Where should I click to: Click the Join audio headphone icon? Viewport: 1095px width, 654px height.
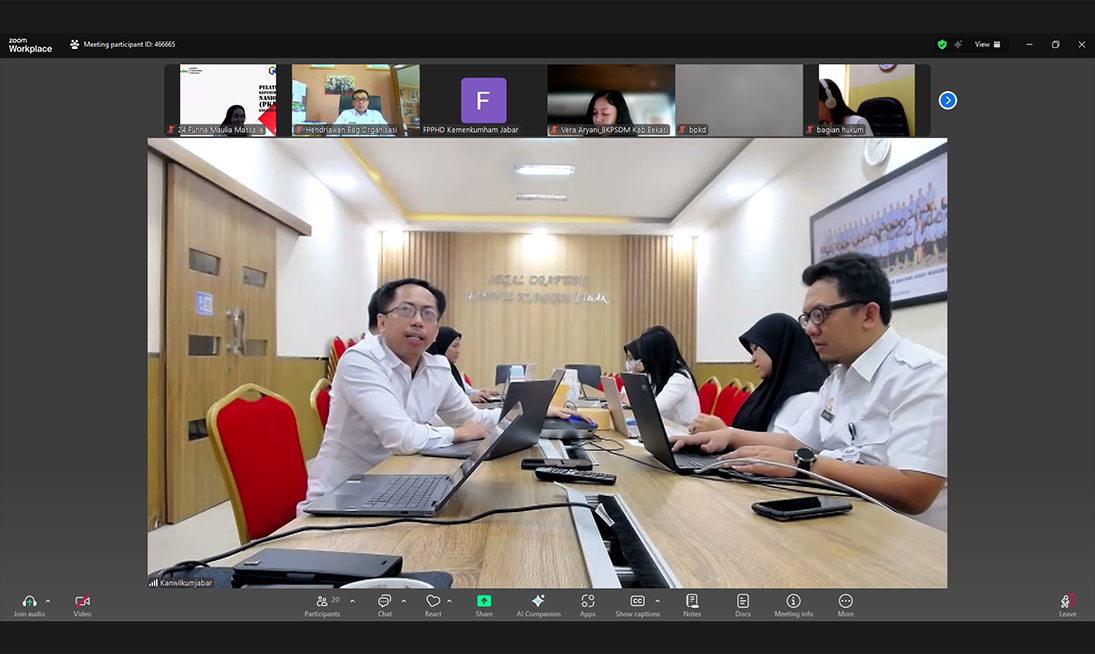pos(29,602)
